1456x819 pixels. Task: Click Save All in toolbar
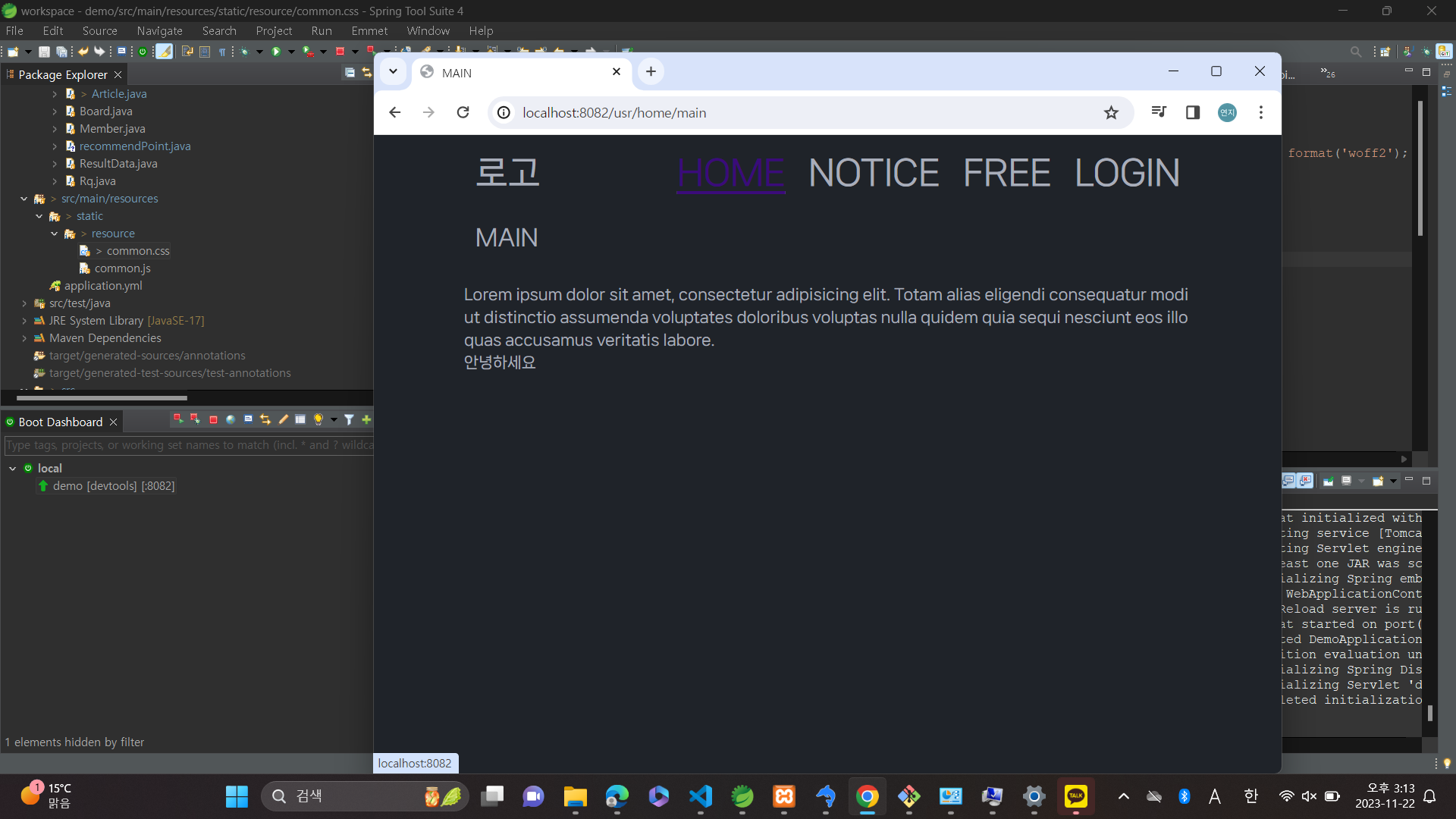coord(61,52)
